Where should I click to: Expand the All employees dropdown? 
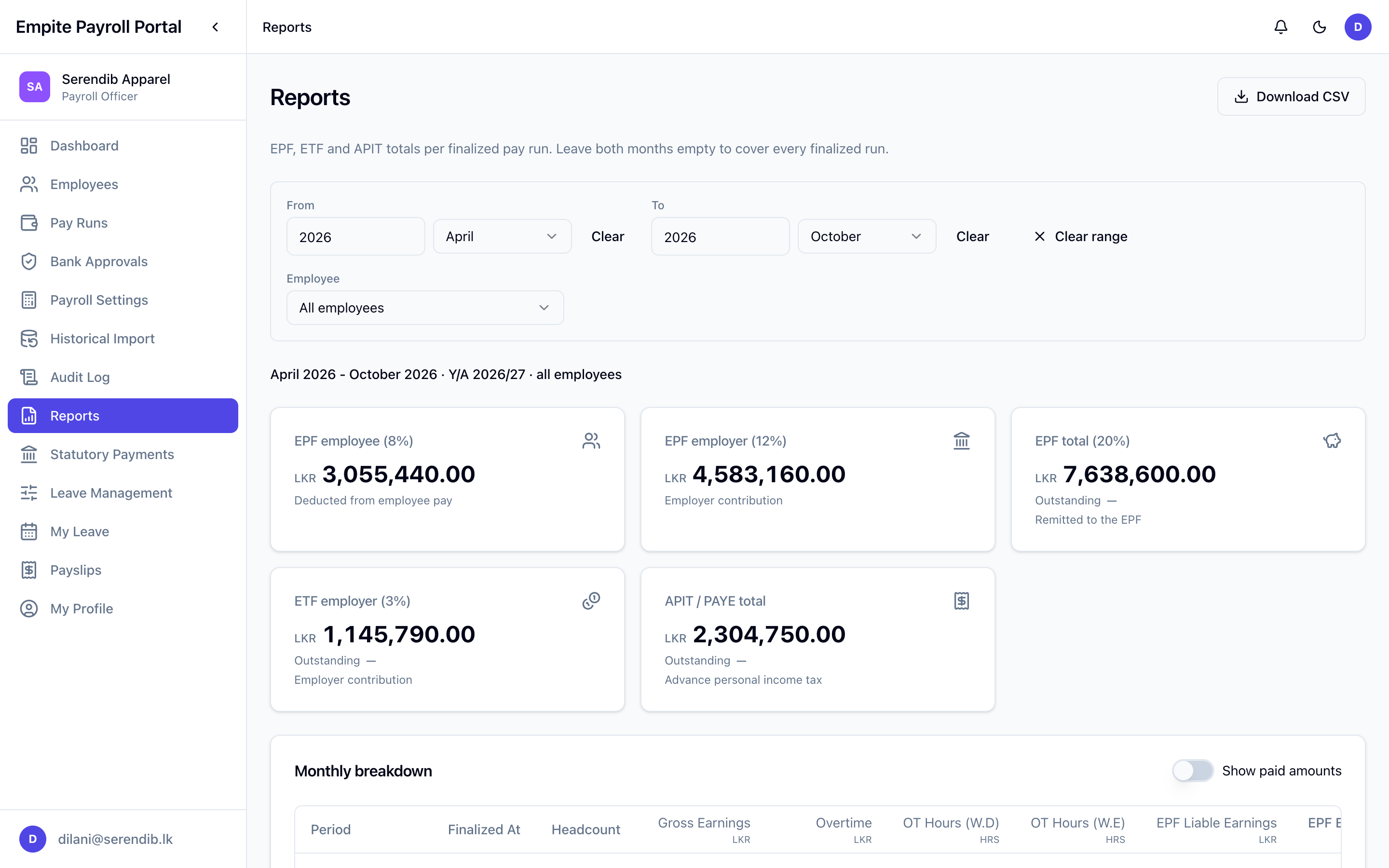425,308
